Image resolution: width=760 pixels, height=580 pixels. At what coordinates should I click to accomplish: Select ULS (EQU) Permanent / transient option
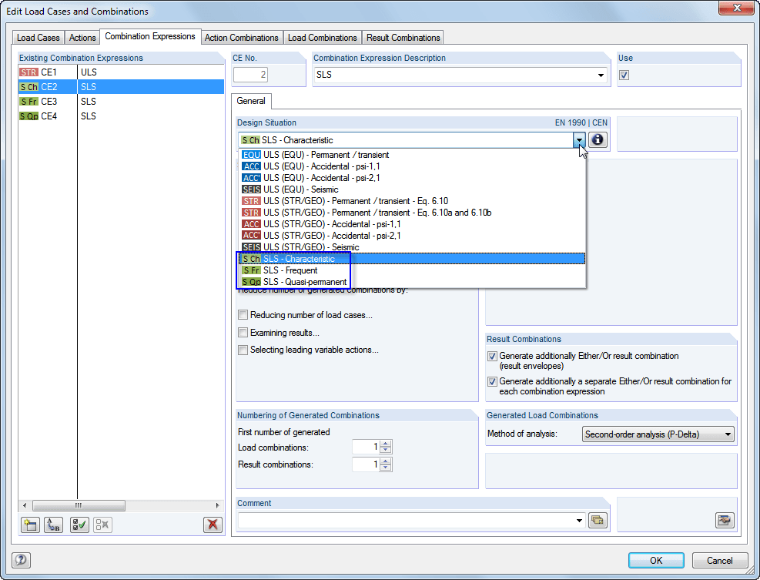tap(412, 155)
